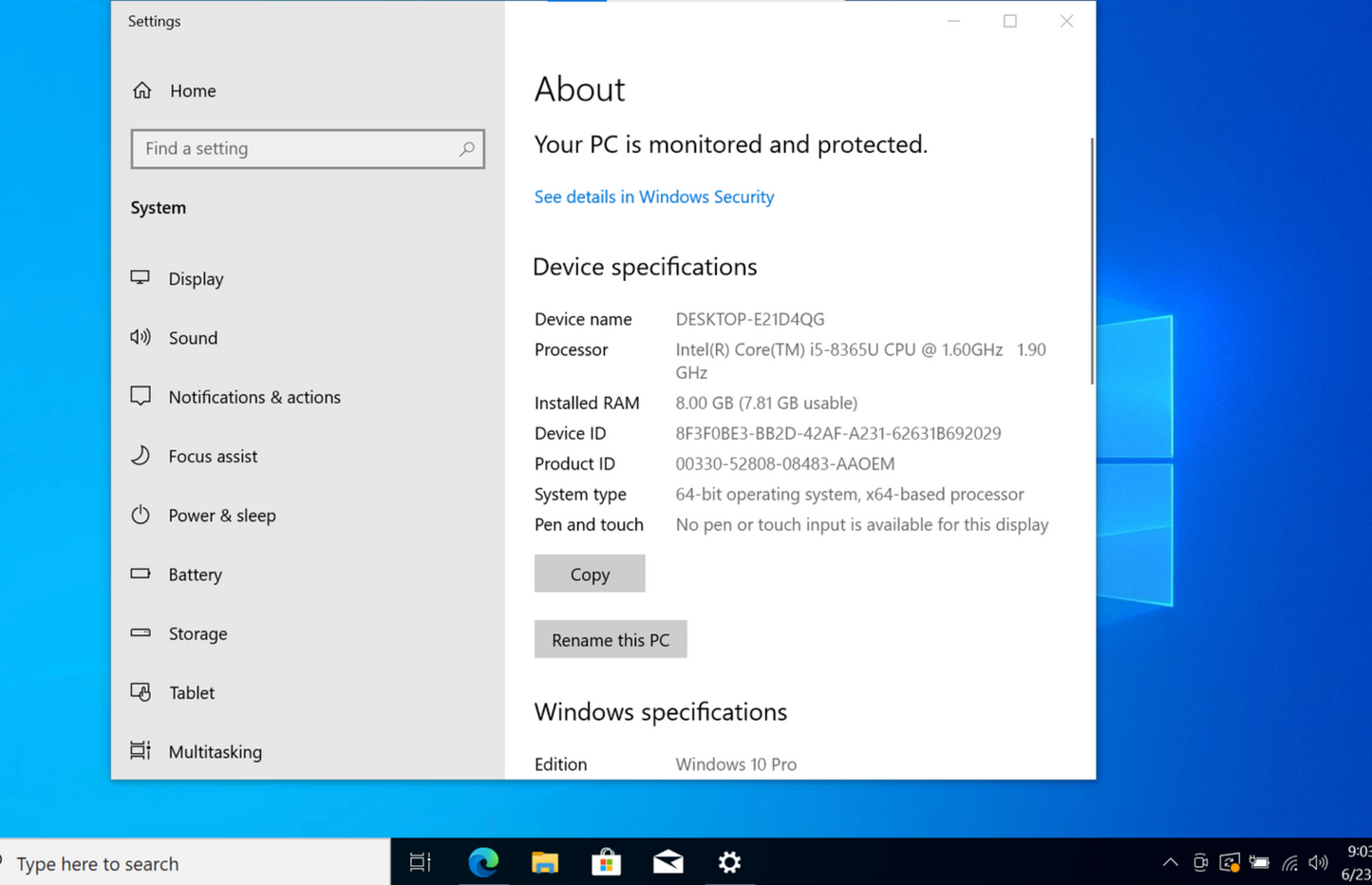
Task: Open Notifications & actions settings
Action: [x=254, y=397]
